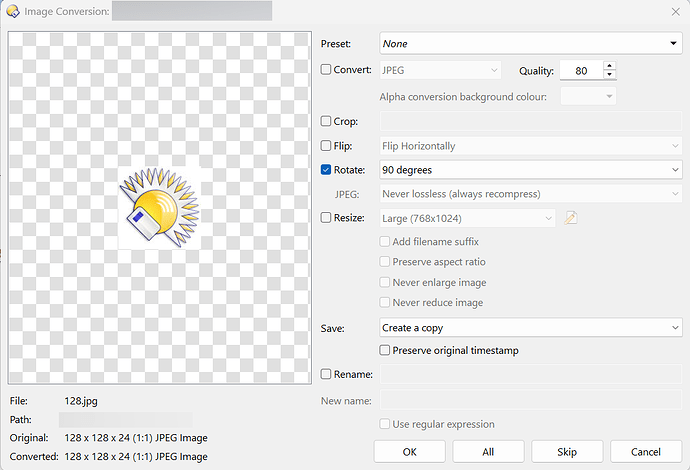Screen dimensions: 690x470
Task: Open the resize size editor pencil icon
Action: pos(571,218)
